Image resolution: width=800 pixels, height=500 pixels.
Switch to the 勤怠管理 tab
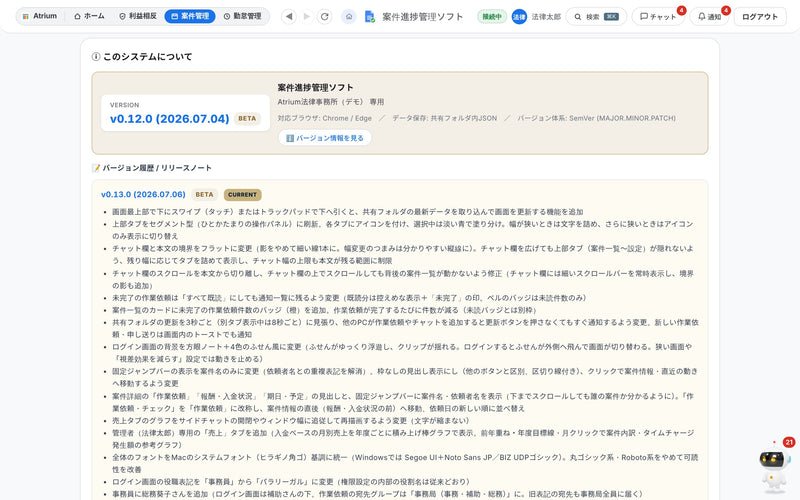click(242, 16)
